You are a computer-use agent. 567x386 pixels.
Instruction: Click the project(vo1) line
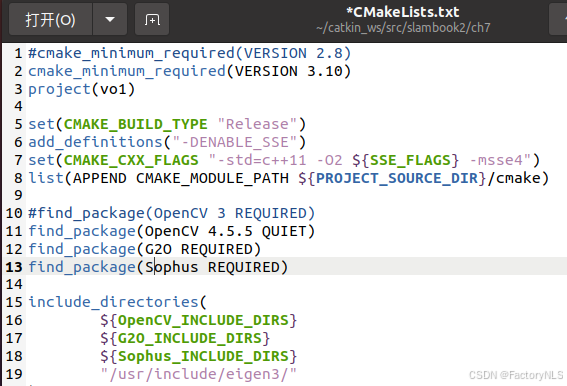(82, 89)
